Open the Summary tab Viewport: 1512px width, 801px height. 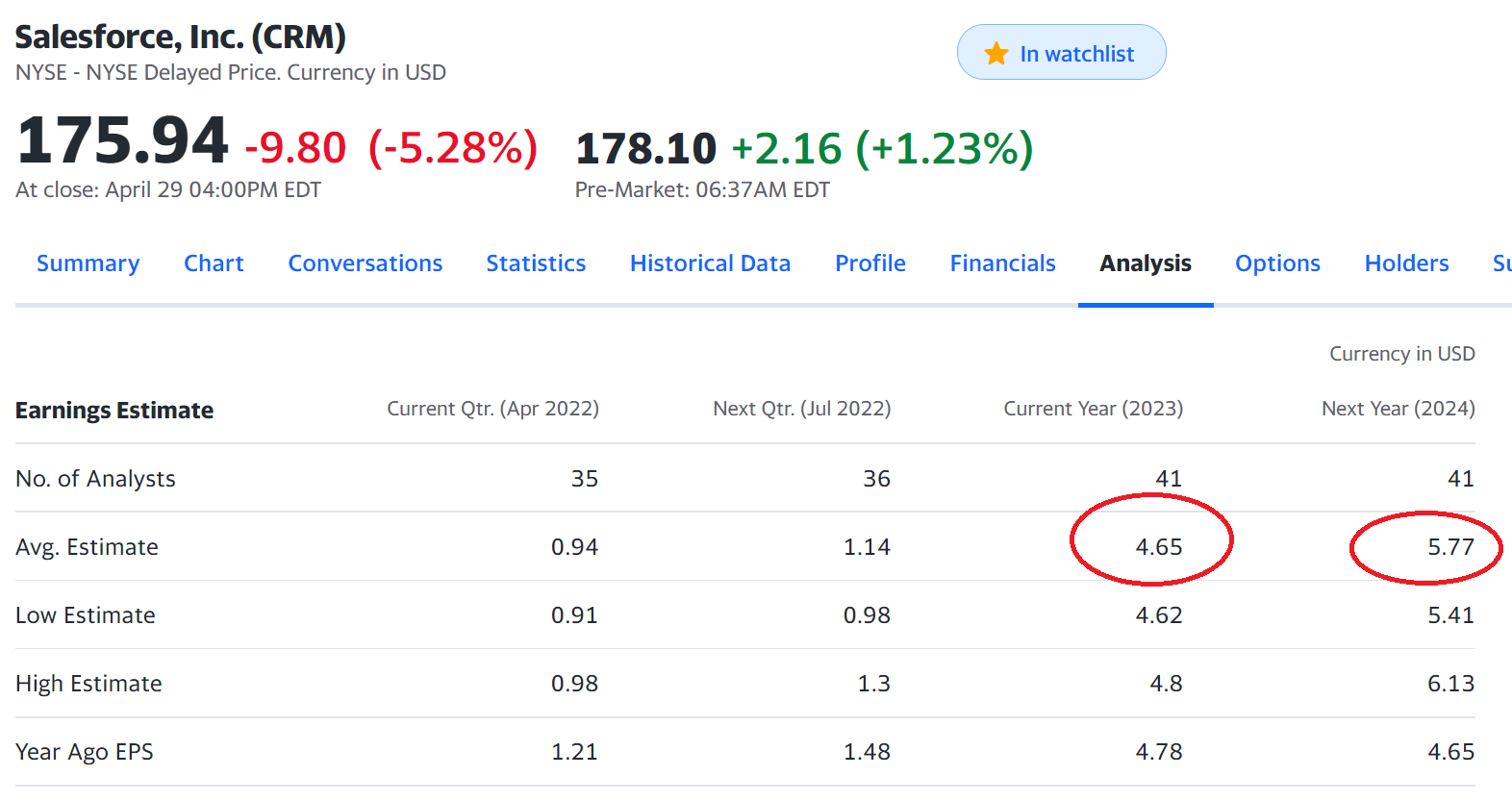pyautogui.click(x=88, y=263)
